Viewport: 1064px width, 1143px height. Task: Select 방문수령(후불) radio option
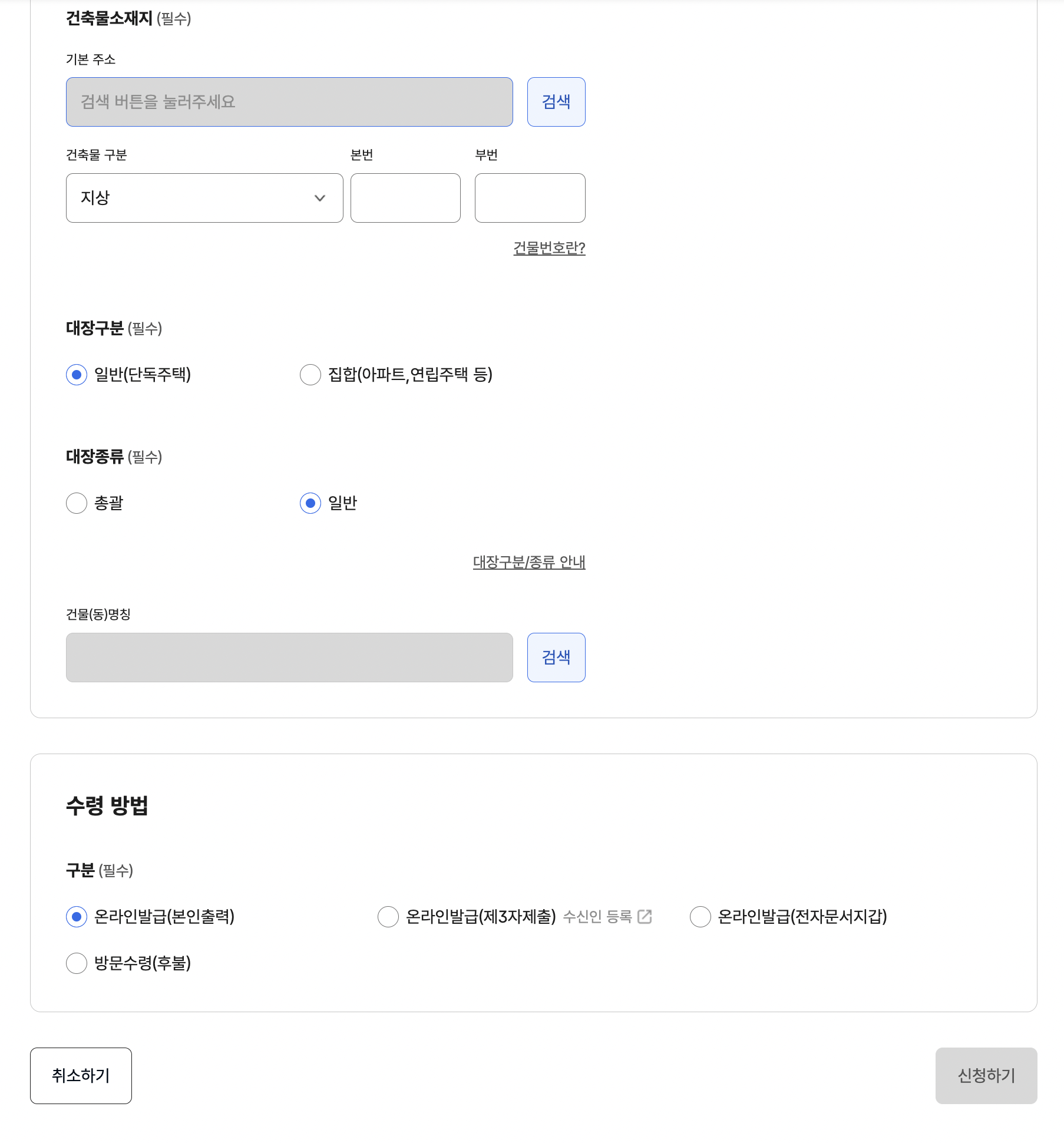tap(77, 963)
